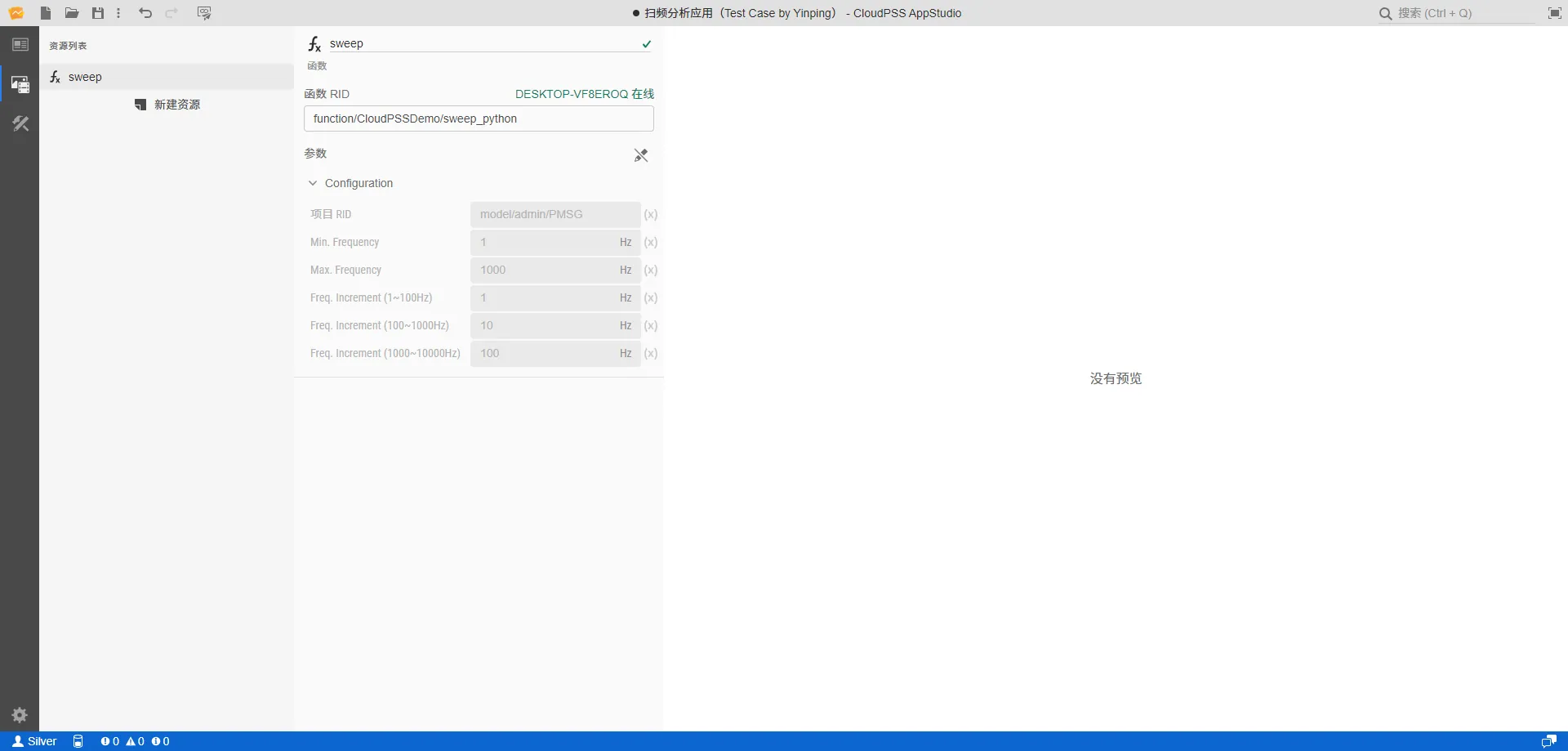Open the resources panel in sidebar
This screenshot has width=1568, height=751.
[x=20, y=83]
